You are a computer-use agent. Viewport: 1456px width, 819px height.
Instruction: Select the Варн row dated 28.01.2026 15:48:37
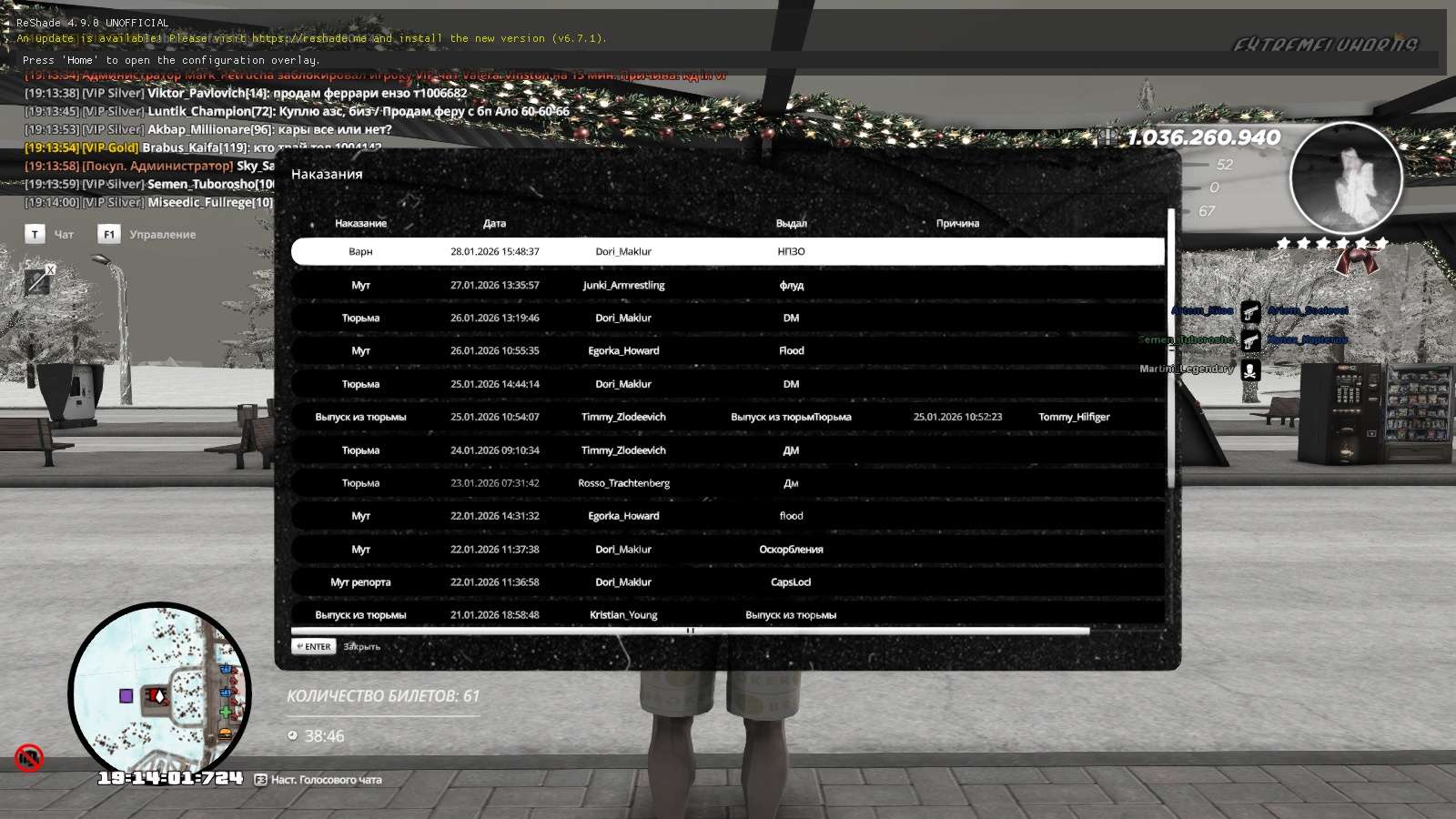tap(727, 252)
